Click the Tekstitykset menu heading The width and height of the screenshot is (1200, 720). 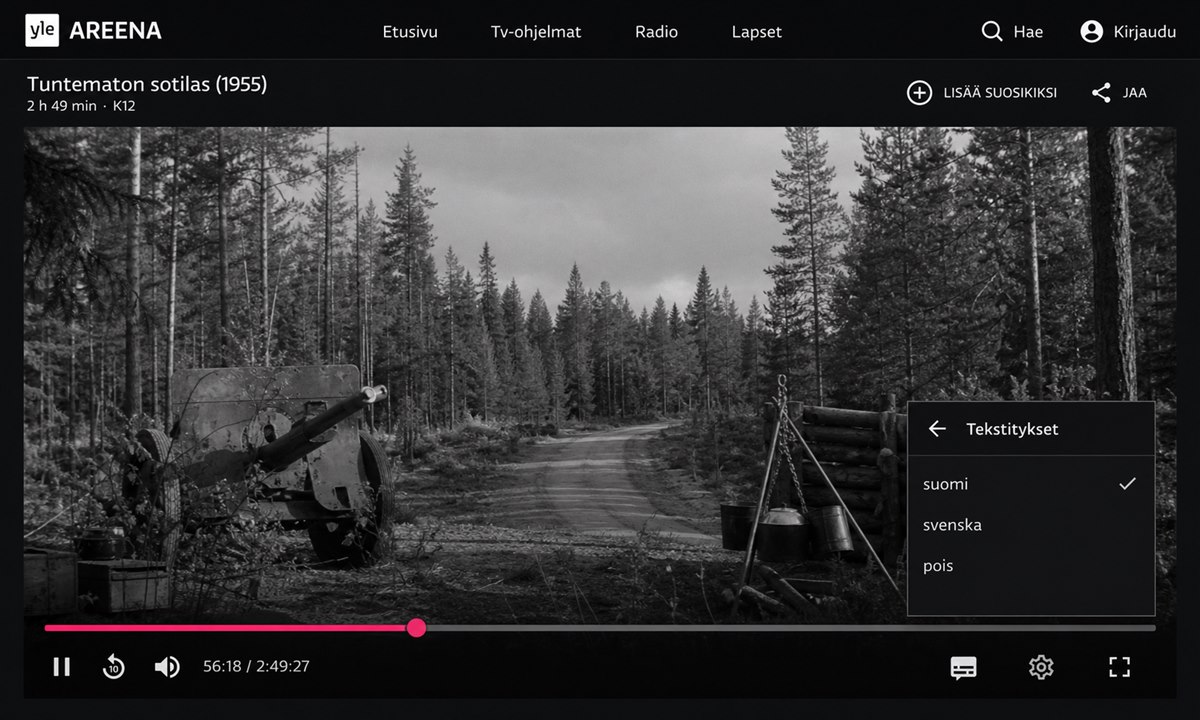[1012, 429]
